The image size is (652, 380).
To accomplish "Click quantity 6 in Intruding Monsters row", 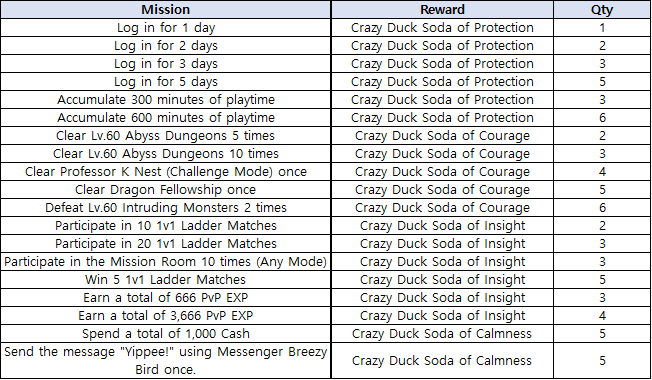I will [602, 207].
